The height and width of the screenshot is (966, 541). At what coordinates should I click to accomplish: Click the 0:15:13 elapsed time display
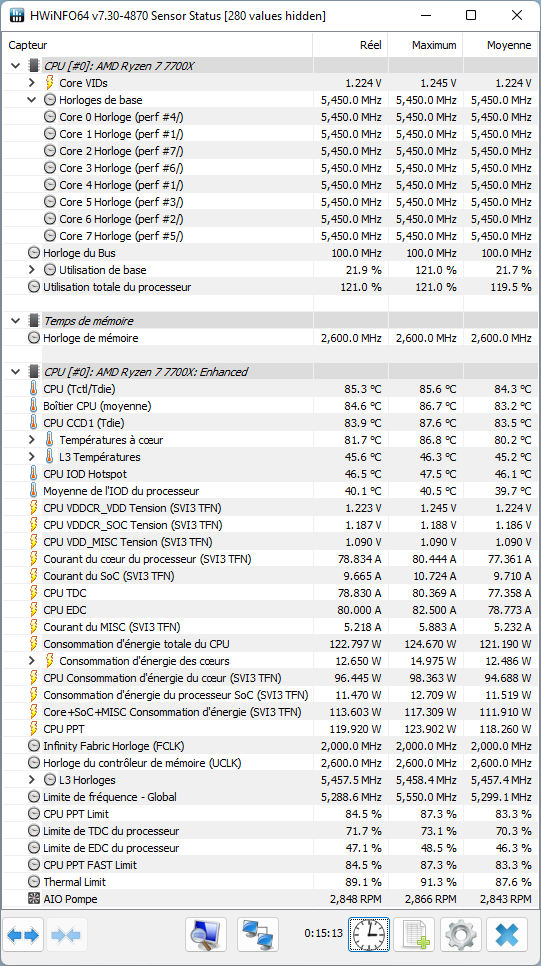(323, 933)
